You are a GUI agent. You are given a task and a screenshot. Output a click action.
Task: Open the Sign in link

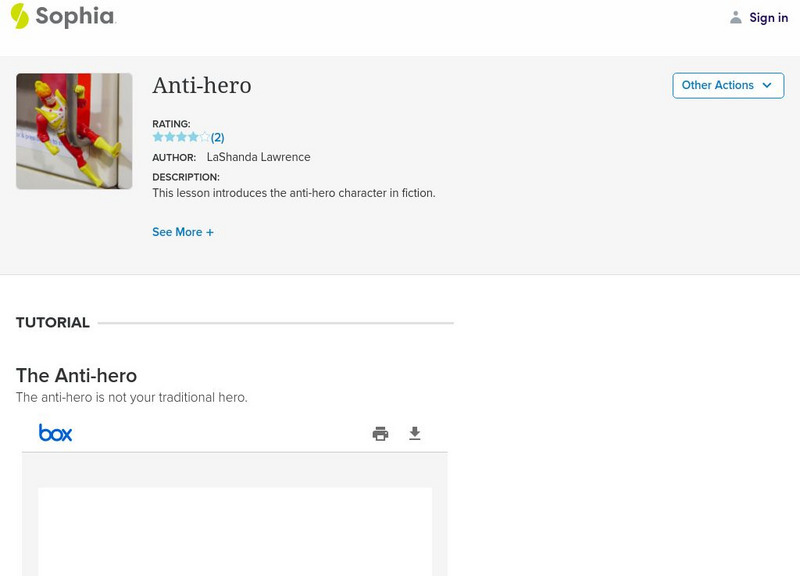click(x=768, y=17)
